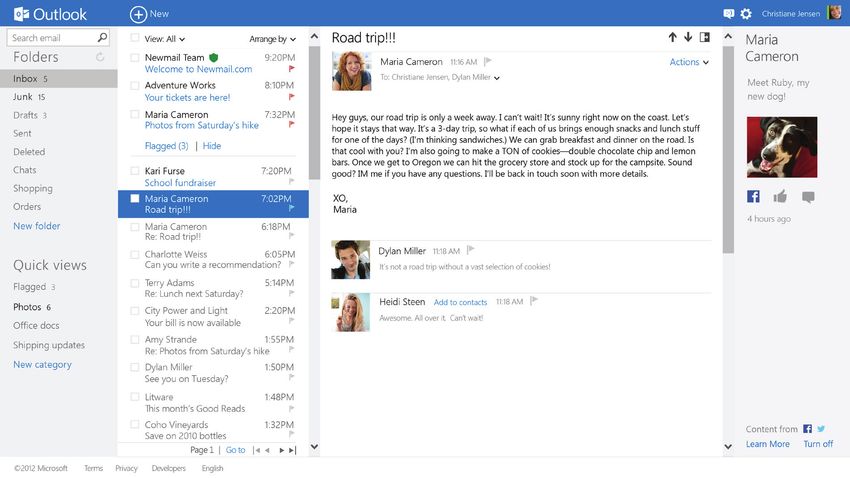Open the dog photo thumbnail

pos(782,147)
